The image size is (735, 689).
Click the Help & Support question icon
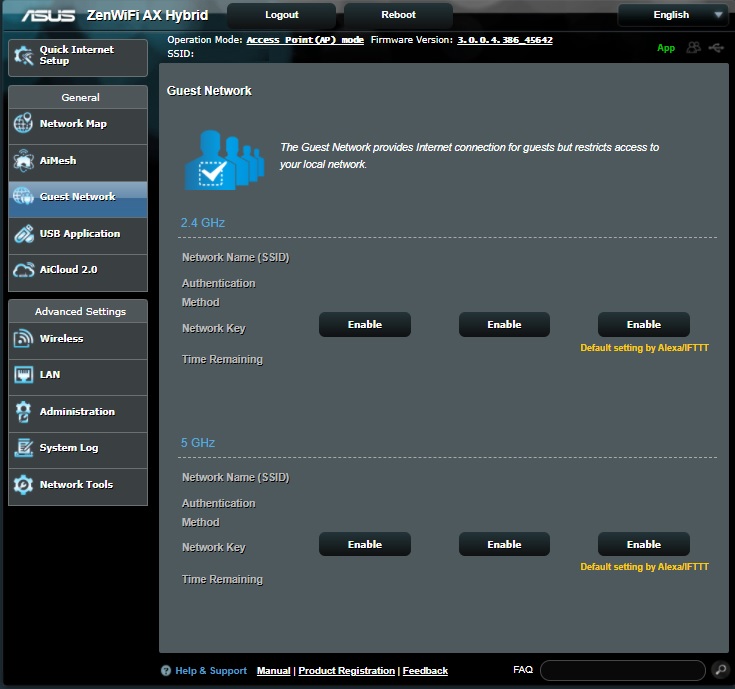click(166, 671)
